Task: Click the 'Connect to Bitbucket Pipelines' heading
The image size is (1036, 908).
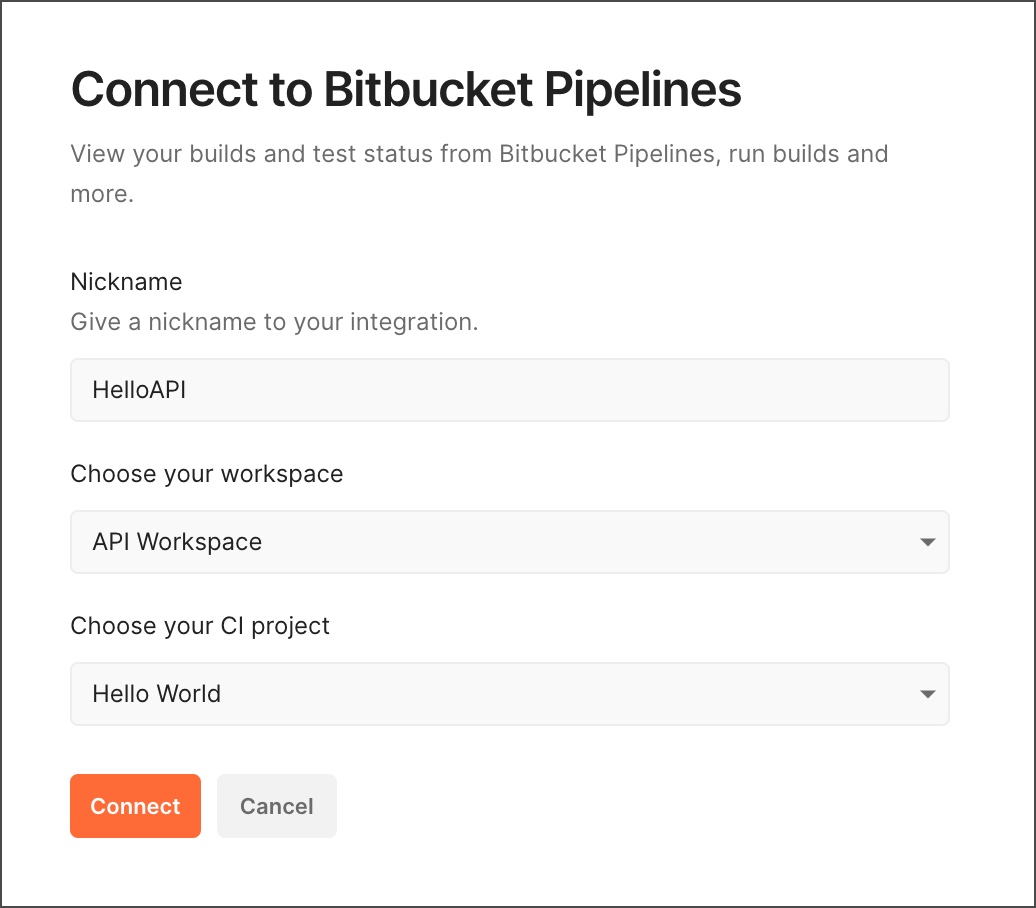Action: 405,89
